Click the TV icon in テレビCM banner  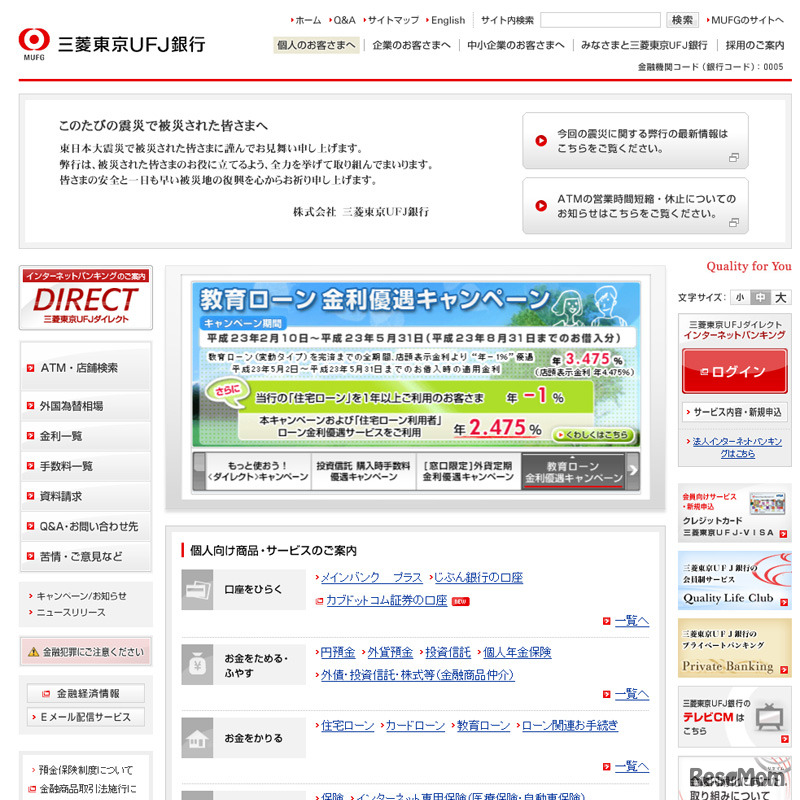[x=769, y=717]
